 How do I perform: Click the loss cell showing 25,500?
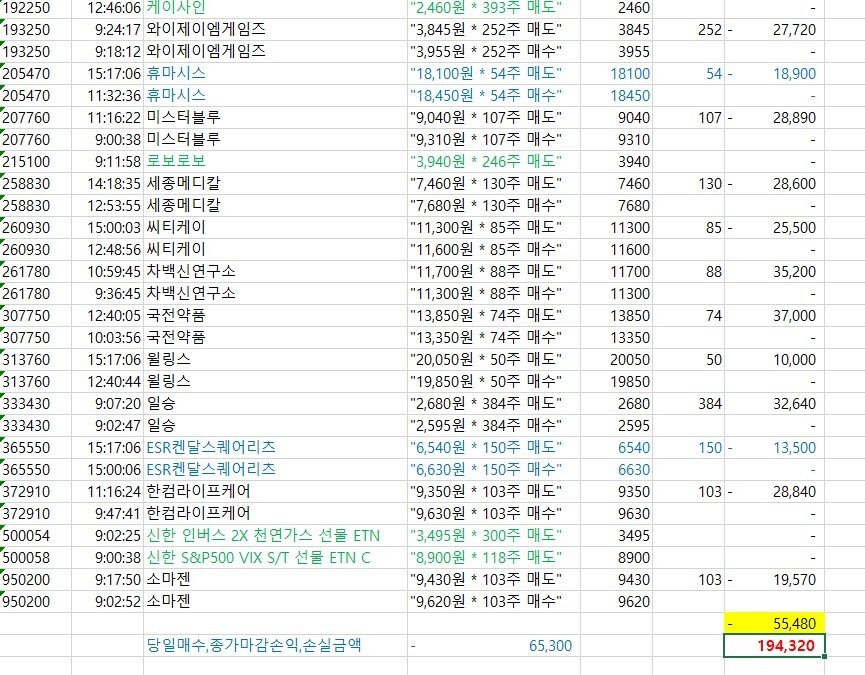tap(774, 228)
